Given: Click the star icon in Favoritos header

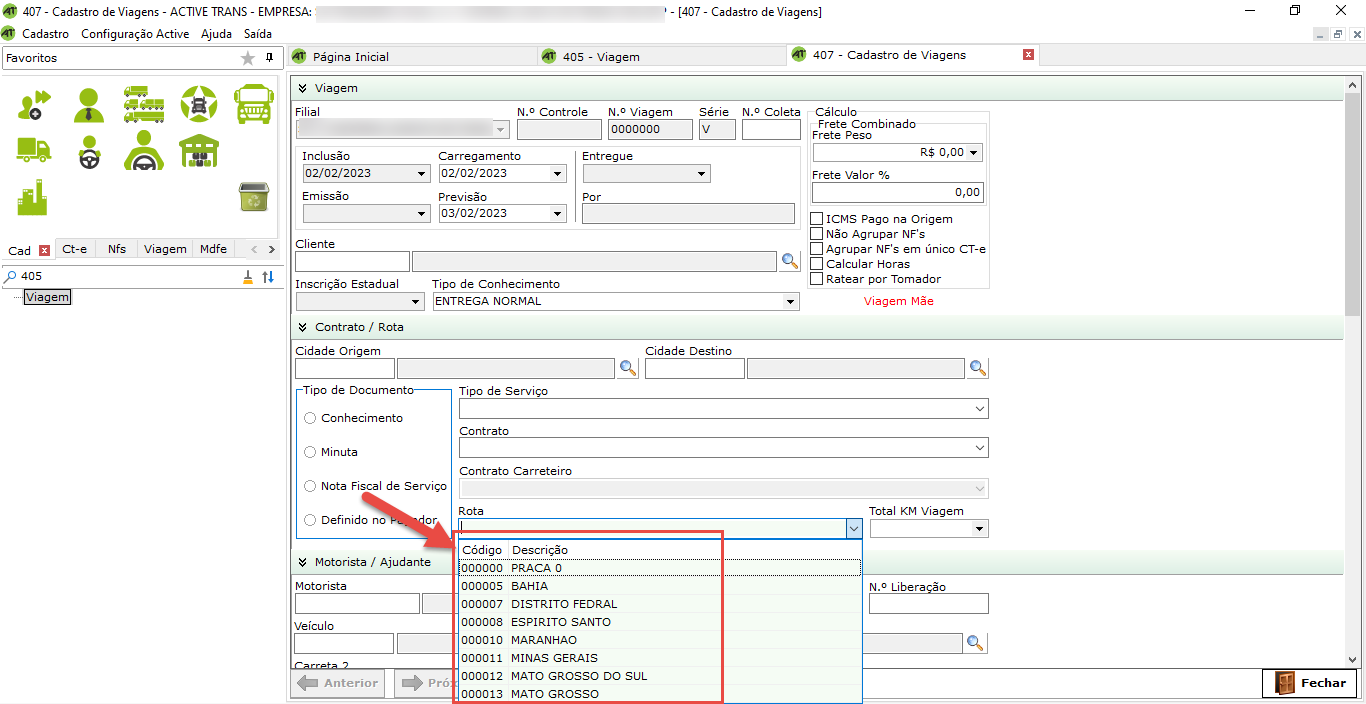Looking at the screenshot, I should coord(248,58).
